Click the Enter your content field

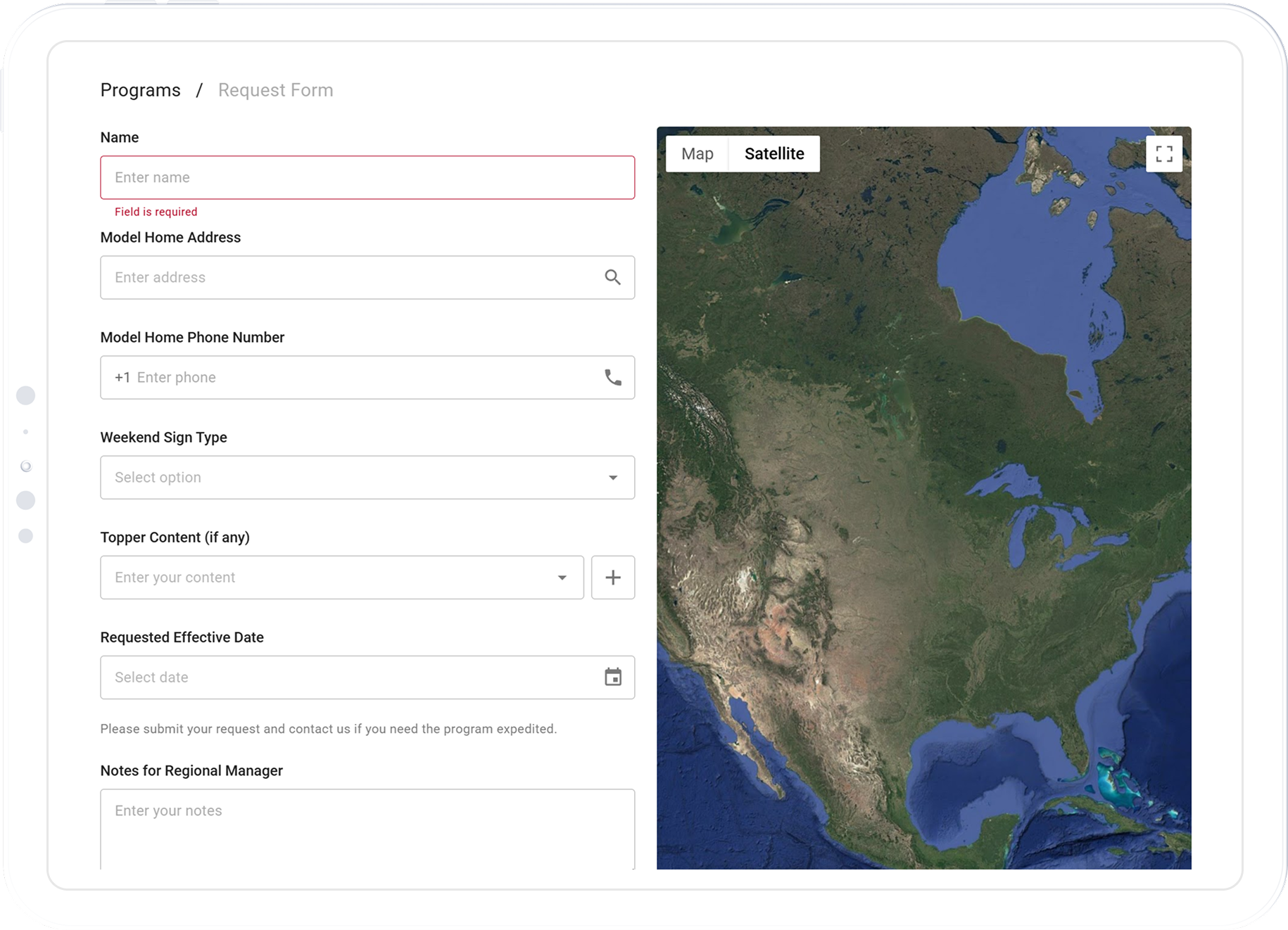coord(324,578)
